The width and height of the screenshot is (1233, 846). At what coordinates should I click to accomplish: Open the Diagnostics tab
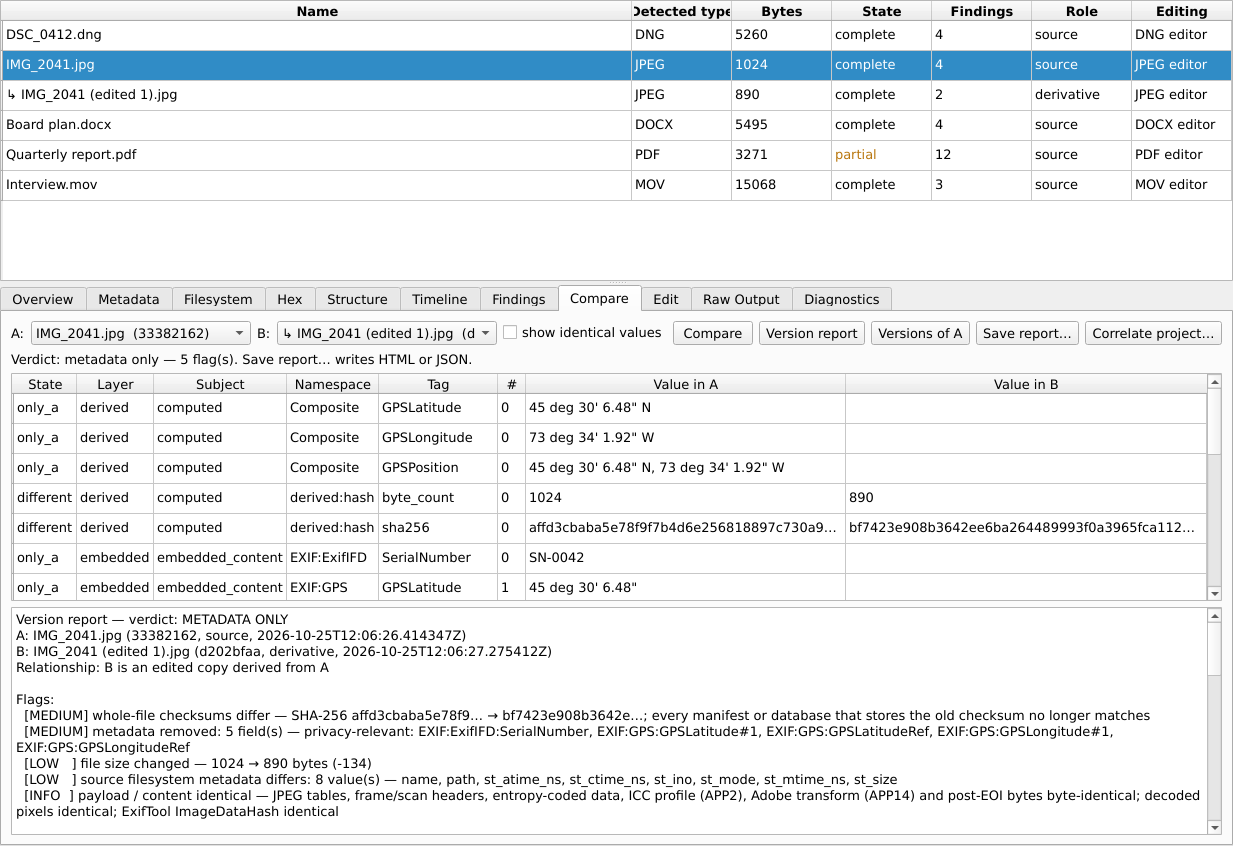tap(842, 299)
